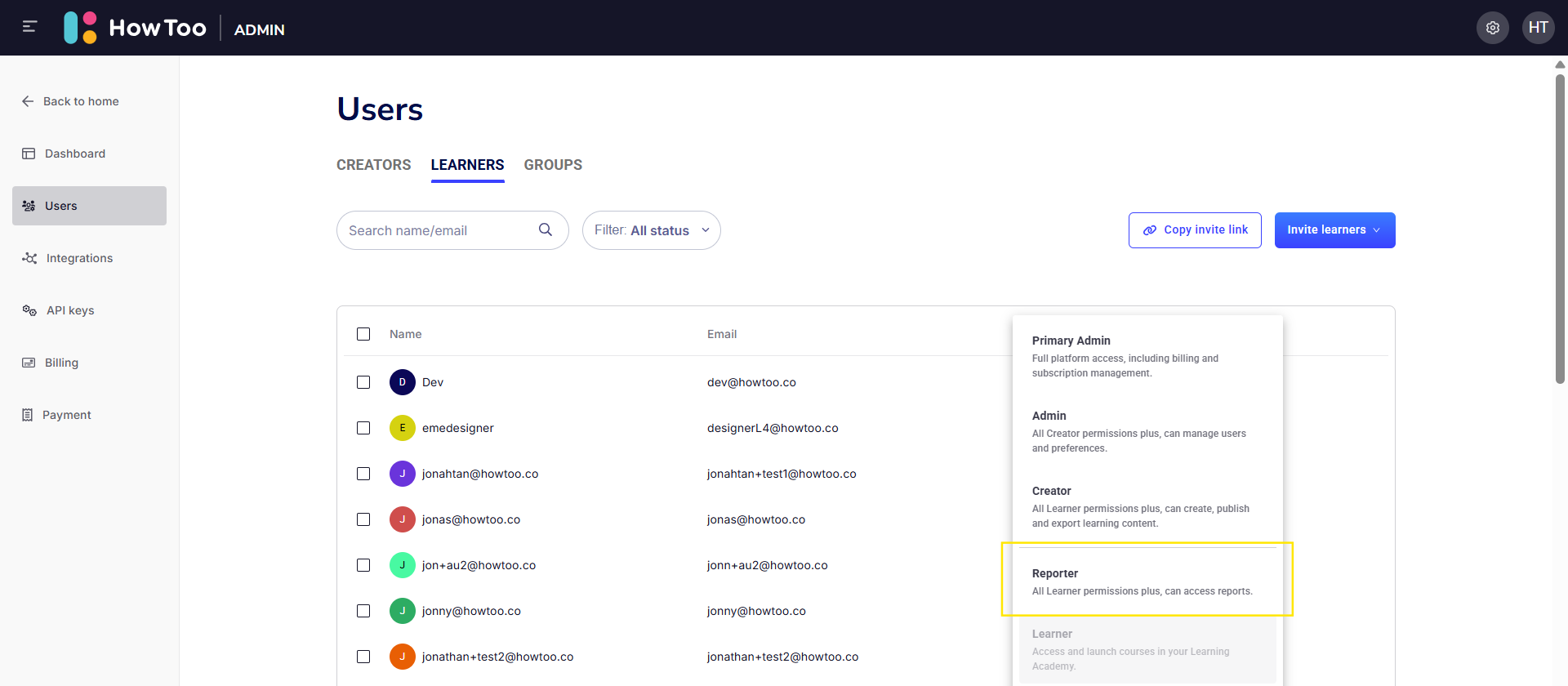The height and width of the screenshot is (686, 1568).
Task: Switch to the GROUPS tab
Action: coord(553,165)
